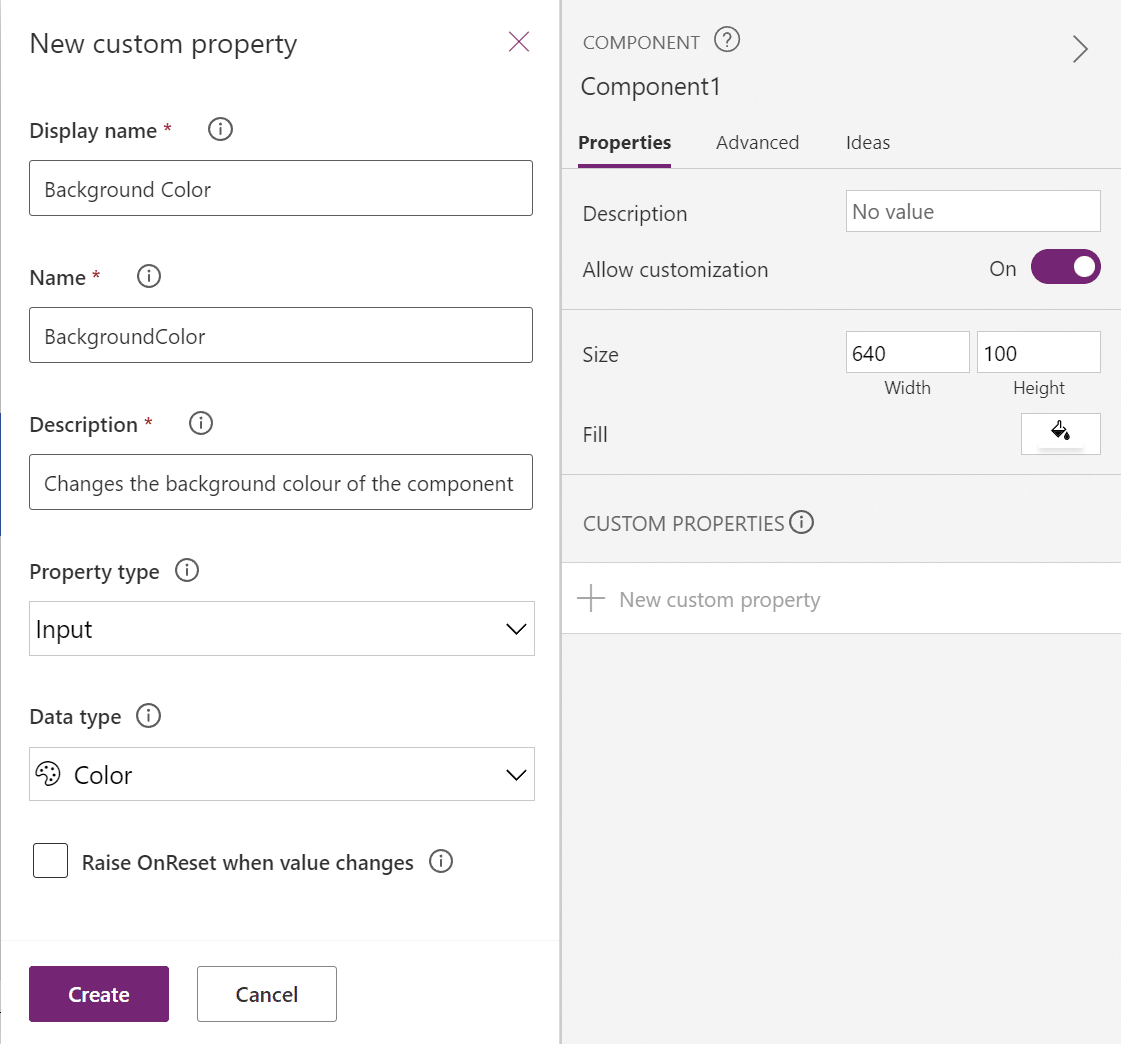Open the COMPONENT help question mark icon
The width and height of the screenshot is (1121, 1044).
pyautogui.click(x=727, y=39)
